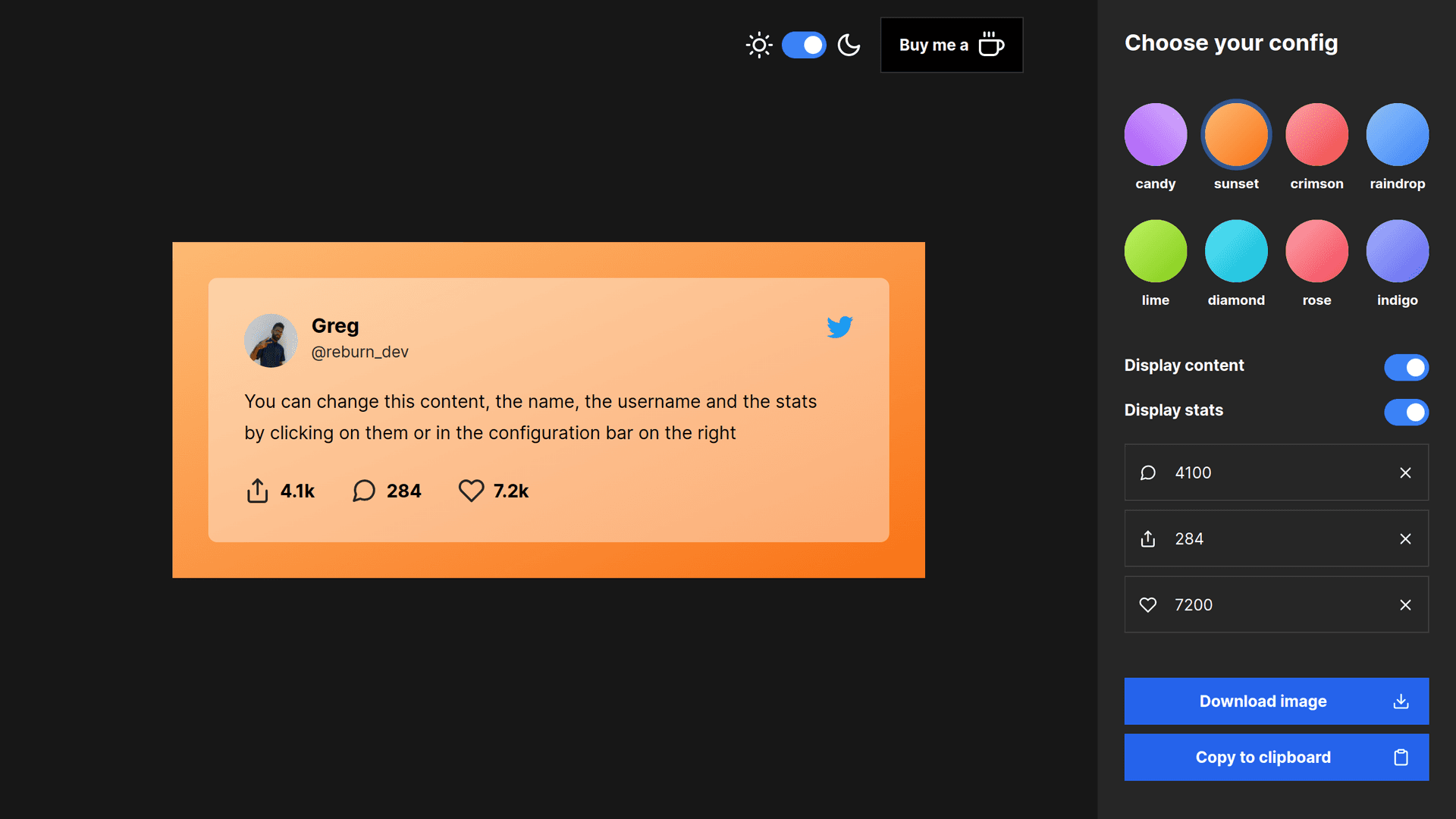Toggle the light/dark theme switch
The height and width of the screenshot is (819, 1456).
(x=804, y=45)
